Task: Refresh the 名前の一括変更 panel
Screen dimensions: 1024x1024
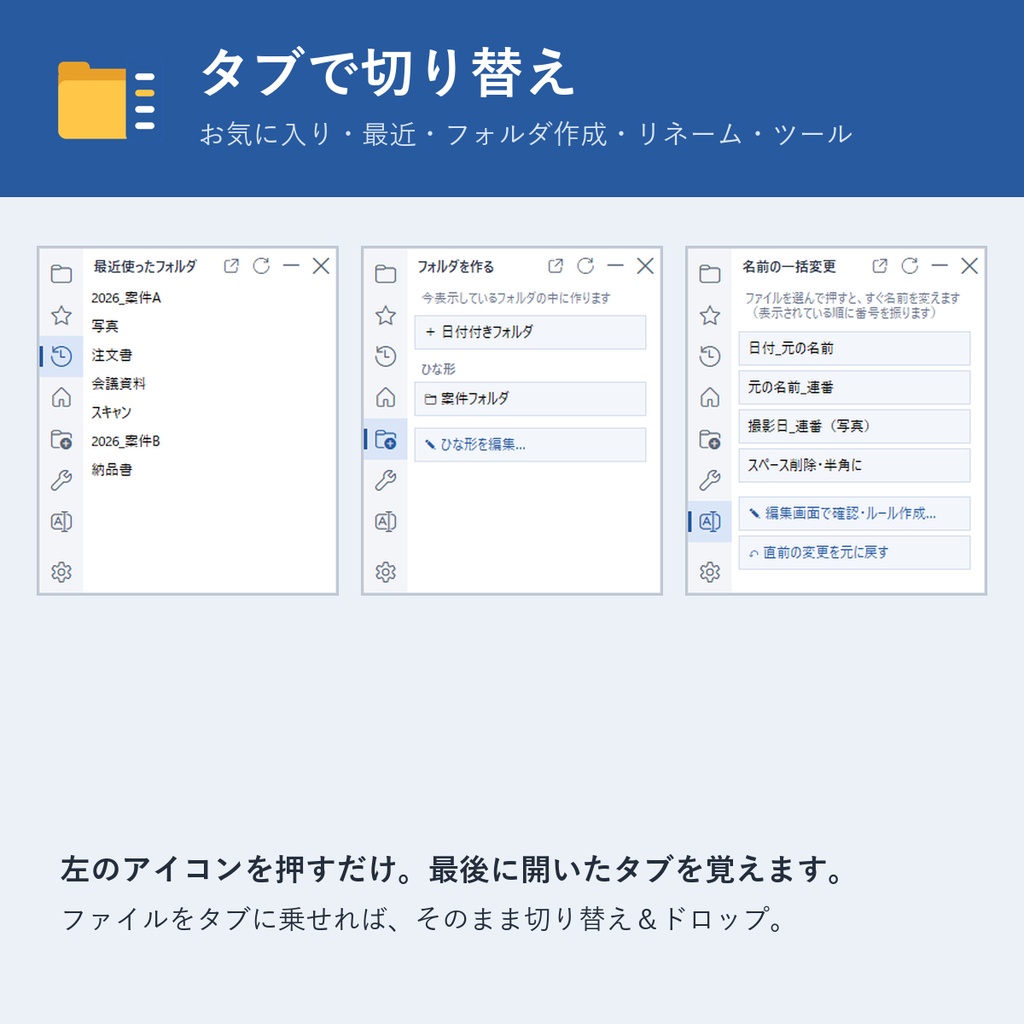Action: (x=910, y=266)
